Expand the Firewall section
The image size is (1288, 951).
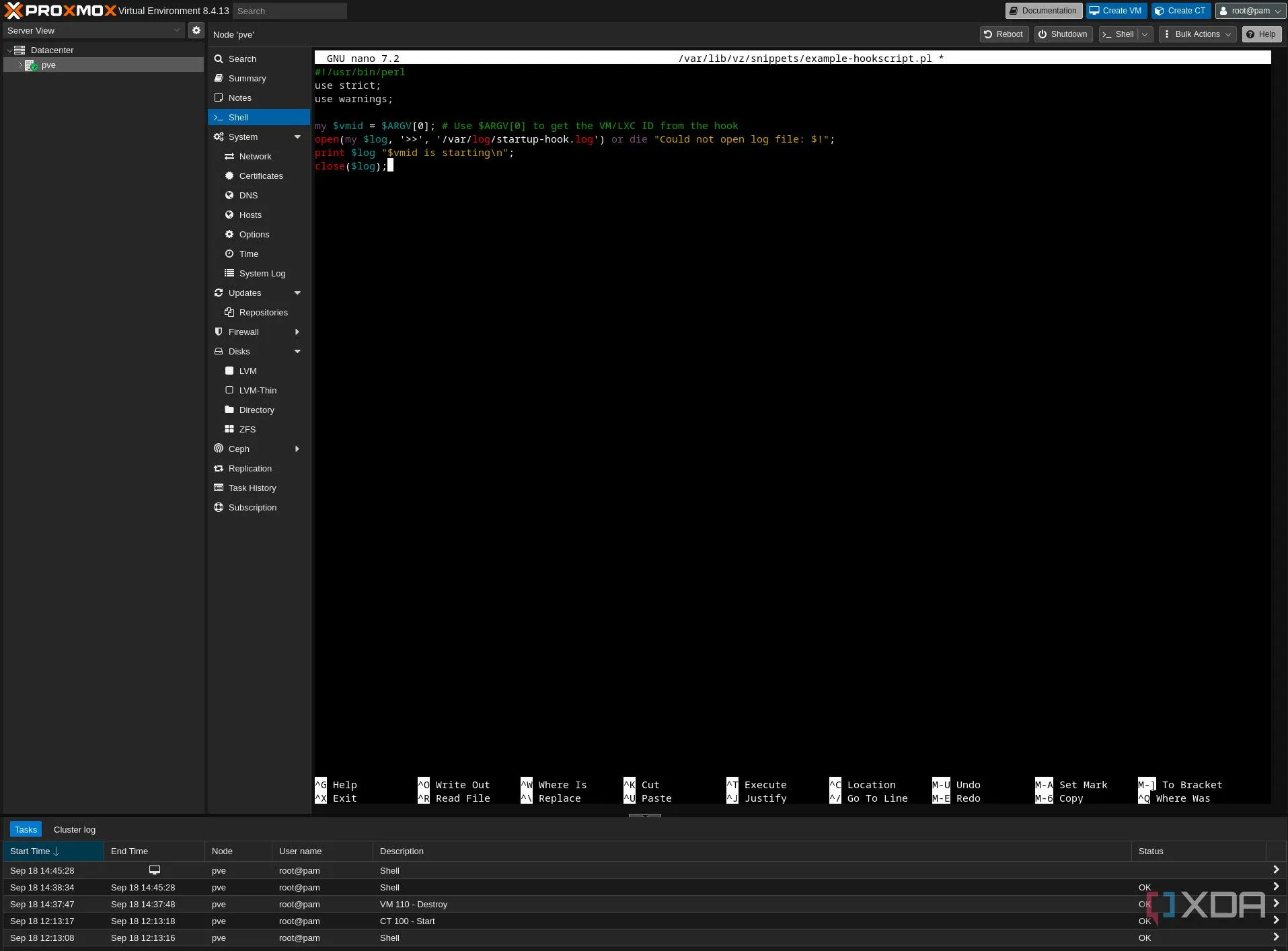297,332
